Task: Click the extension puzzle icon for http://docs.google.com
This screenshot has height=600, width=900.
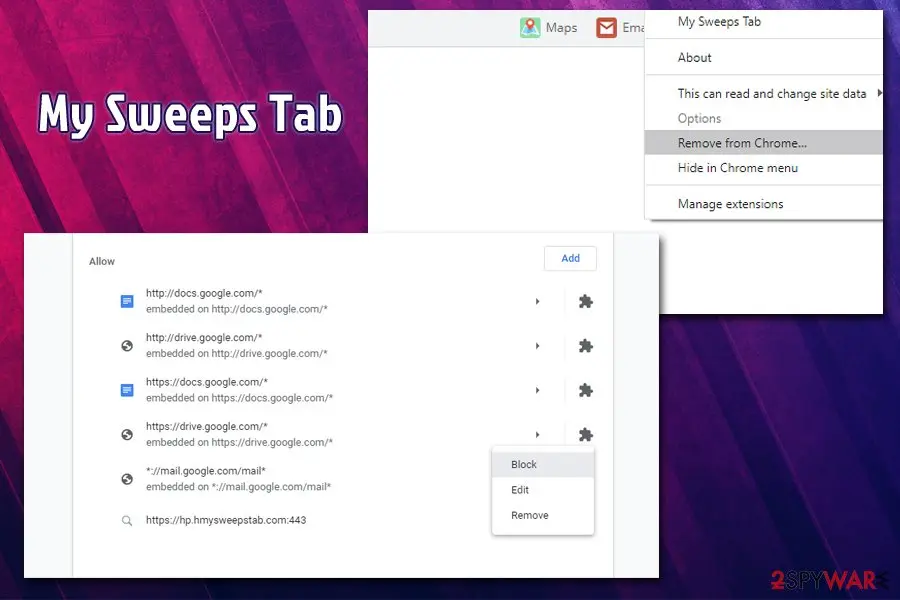Action: pos(585,301)
